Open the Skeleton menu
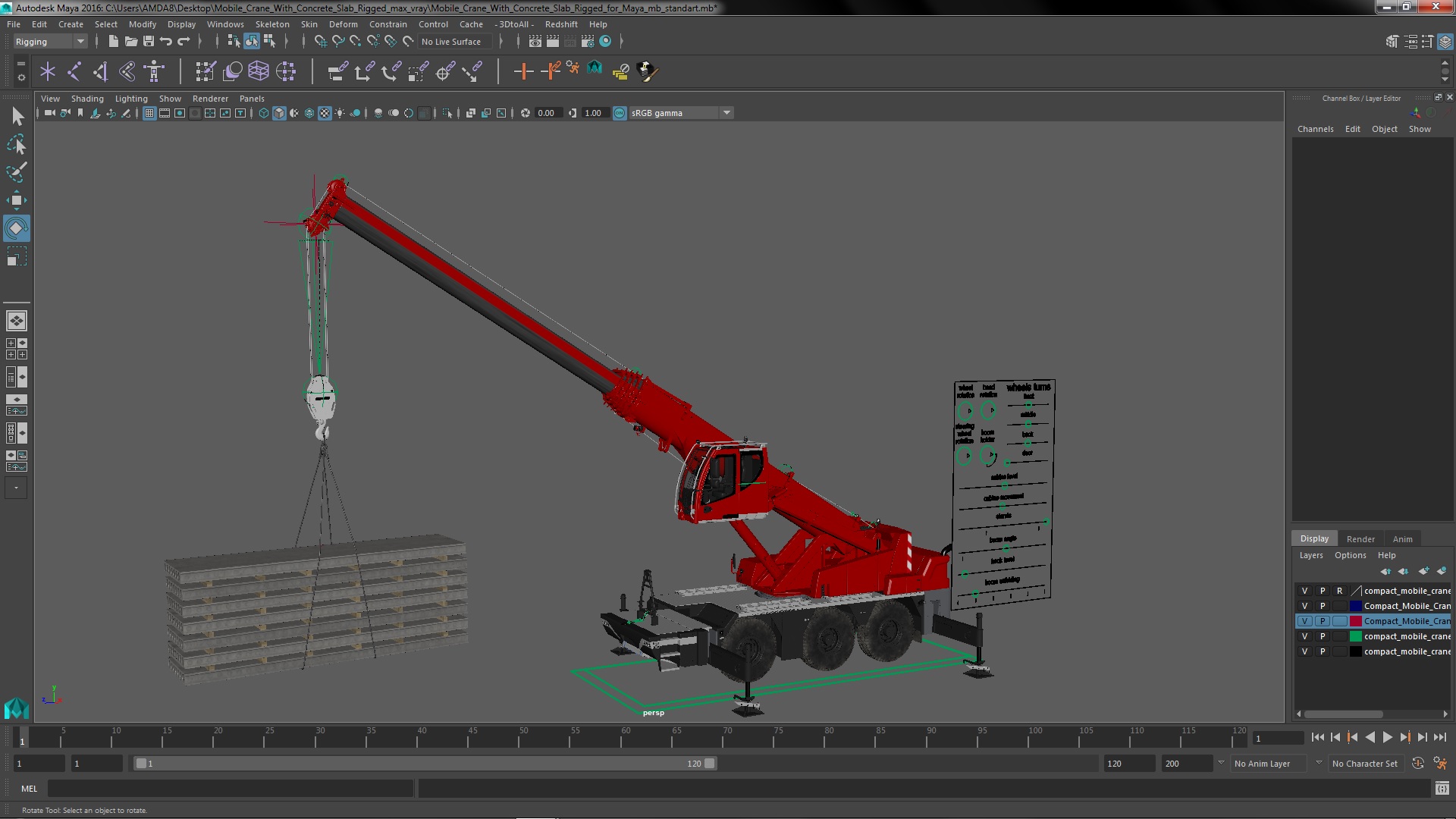This screenshot has width=1456, height=819. tap(272, 24)
